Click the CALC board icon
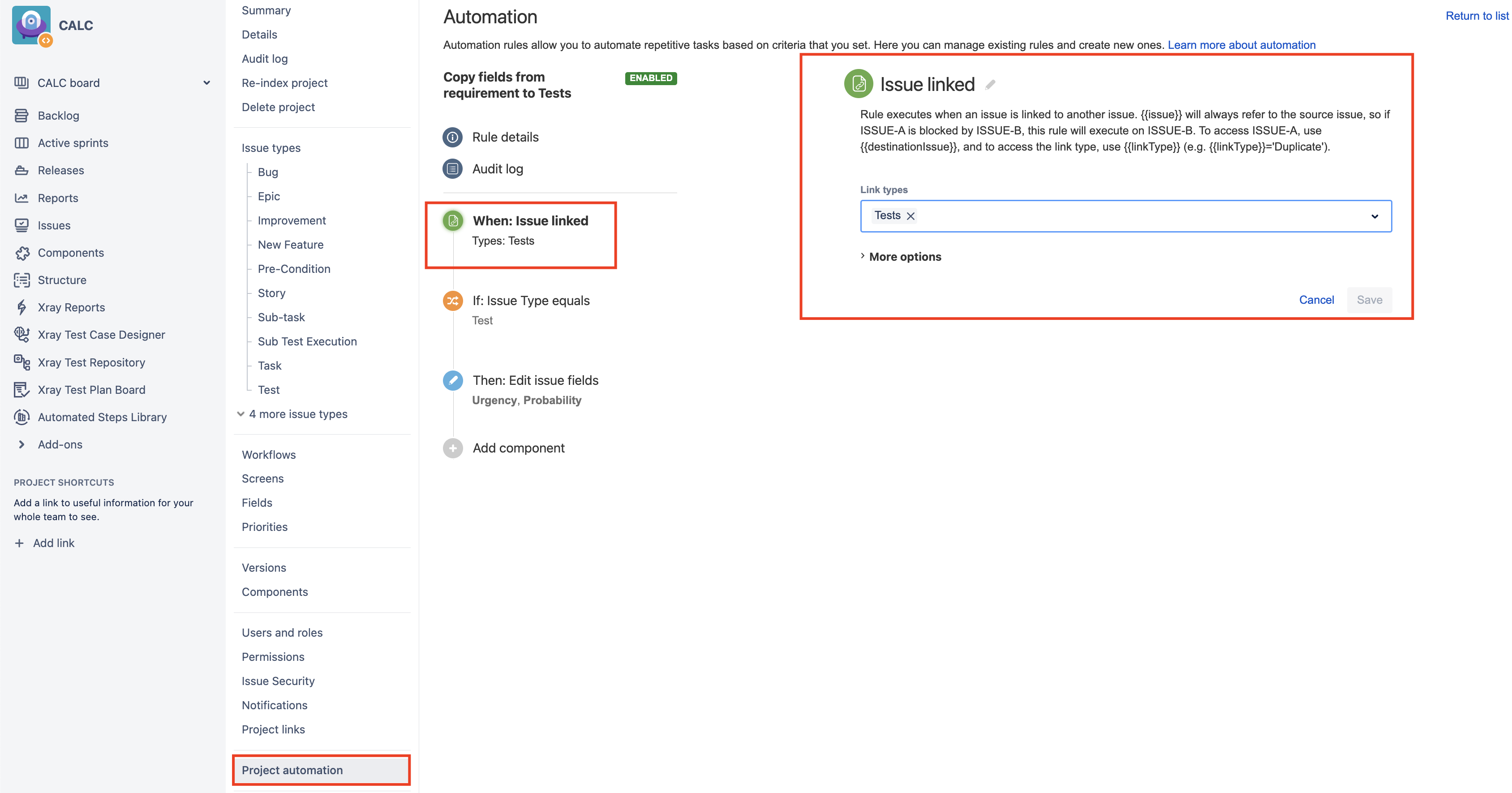The height and width of the screenshot is (793, 1512). tap(21, 83)
